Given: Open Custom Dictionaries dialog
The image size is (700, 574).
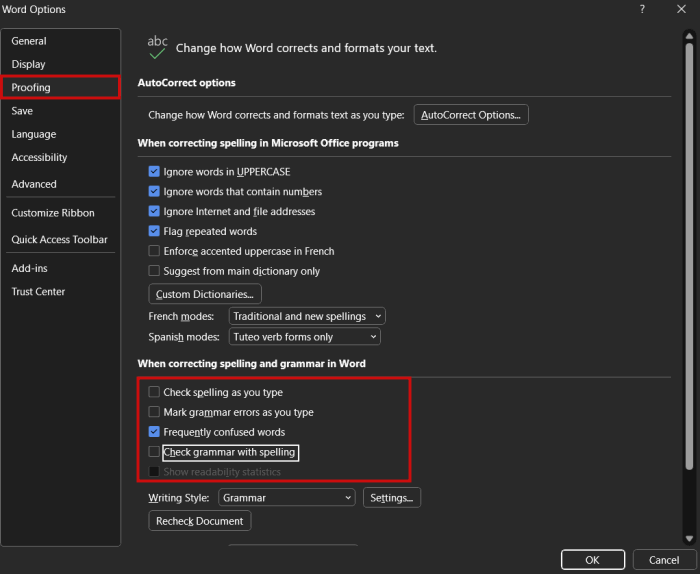Looking at the screenshot, I should (205, 294).
